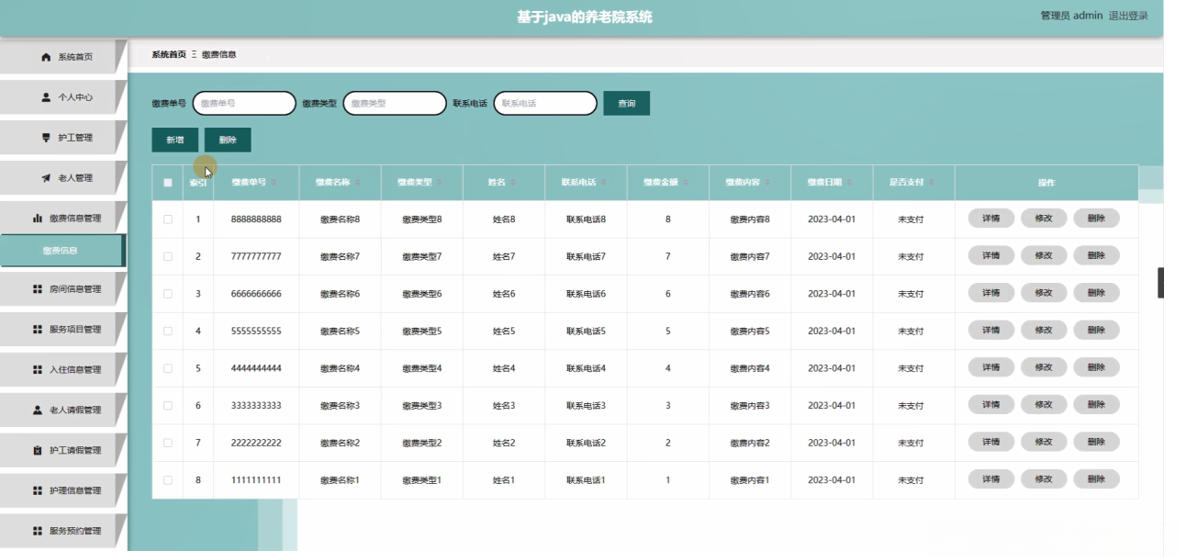The height and width of the screenshot is (557, 1178).
Task: Open 详情 for row 5555555555
Action: pyautogui.click(x=991, y=330)
